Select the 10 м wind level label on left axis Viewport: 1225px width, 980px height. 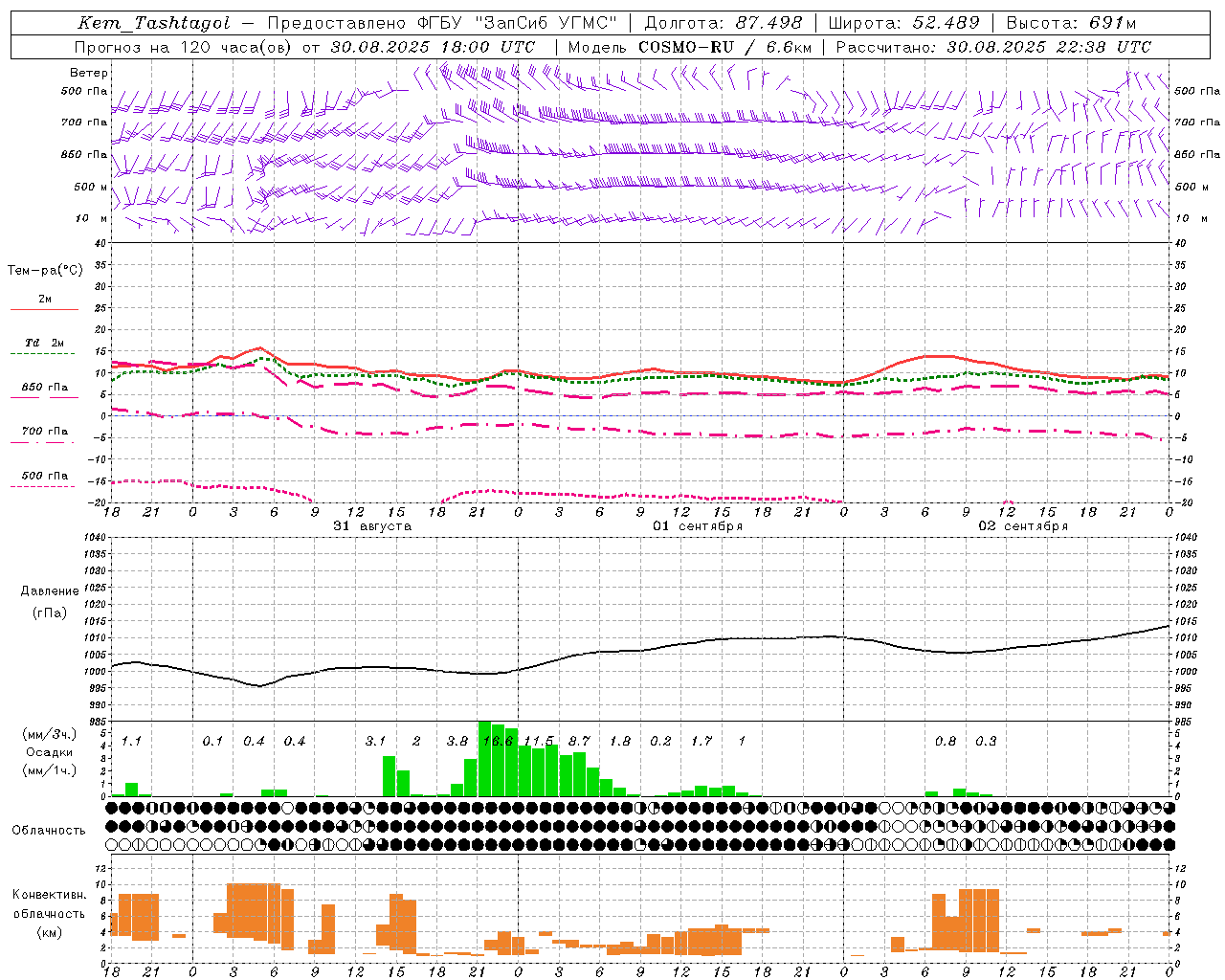click(x=92, y=218)
